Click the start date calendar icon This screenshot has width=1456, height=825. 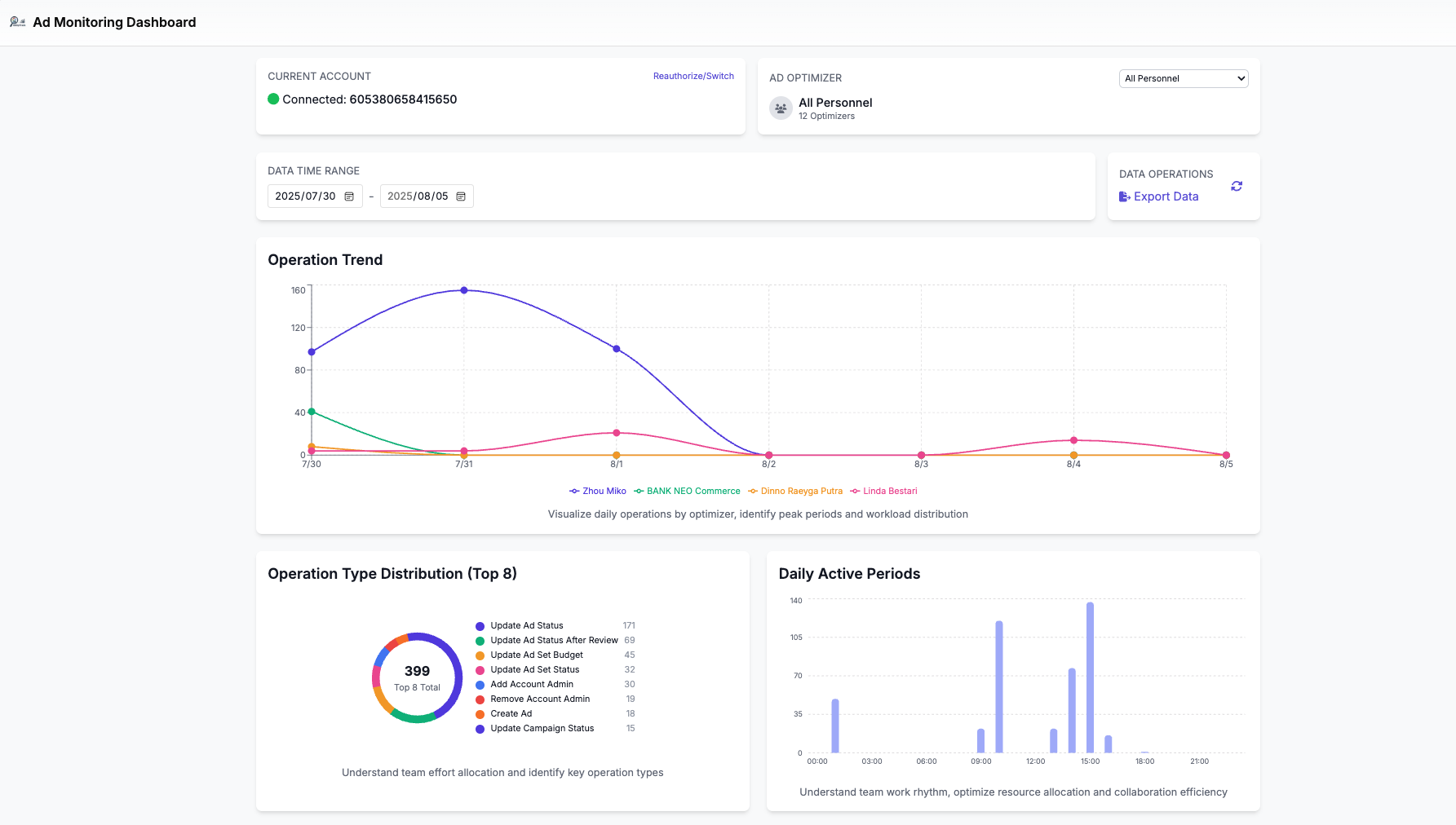tap(349, 196)
